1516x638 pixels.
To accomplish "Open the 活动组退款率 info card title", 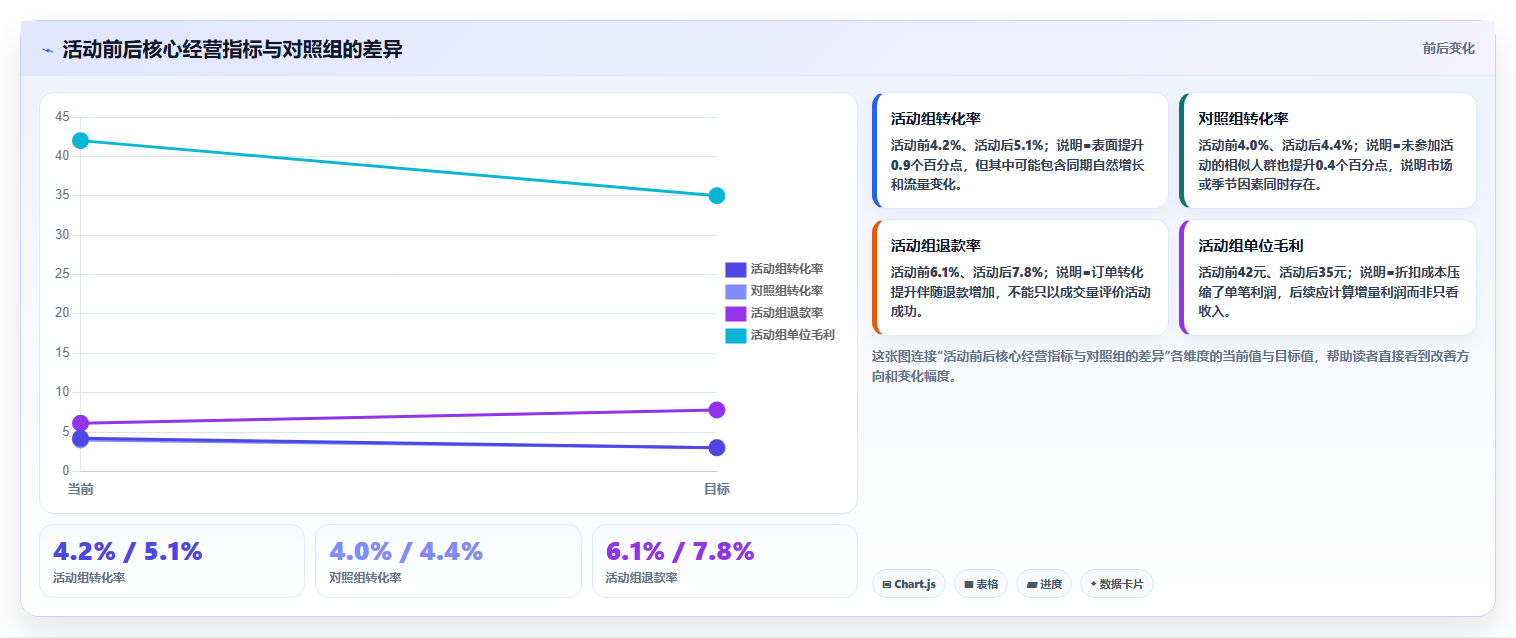I will point(936,246).
